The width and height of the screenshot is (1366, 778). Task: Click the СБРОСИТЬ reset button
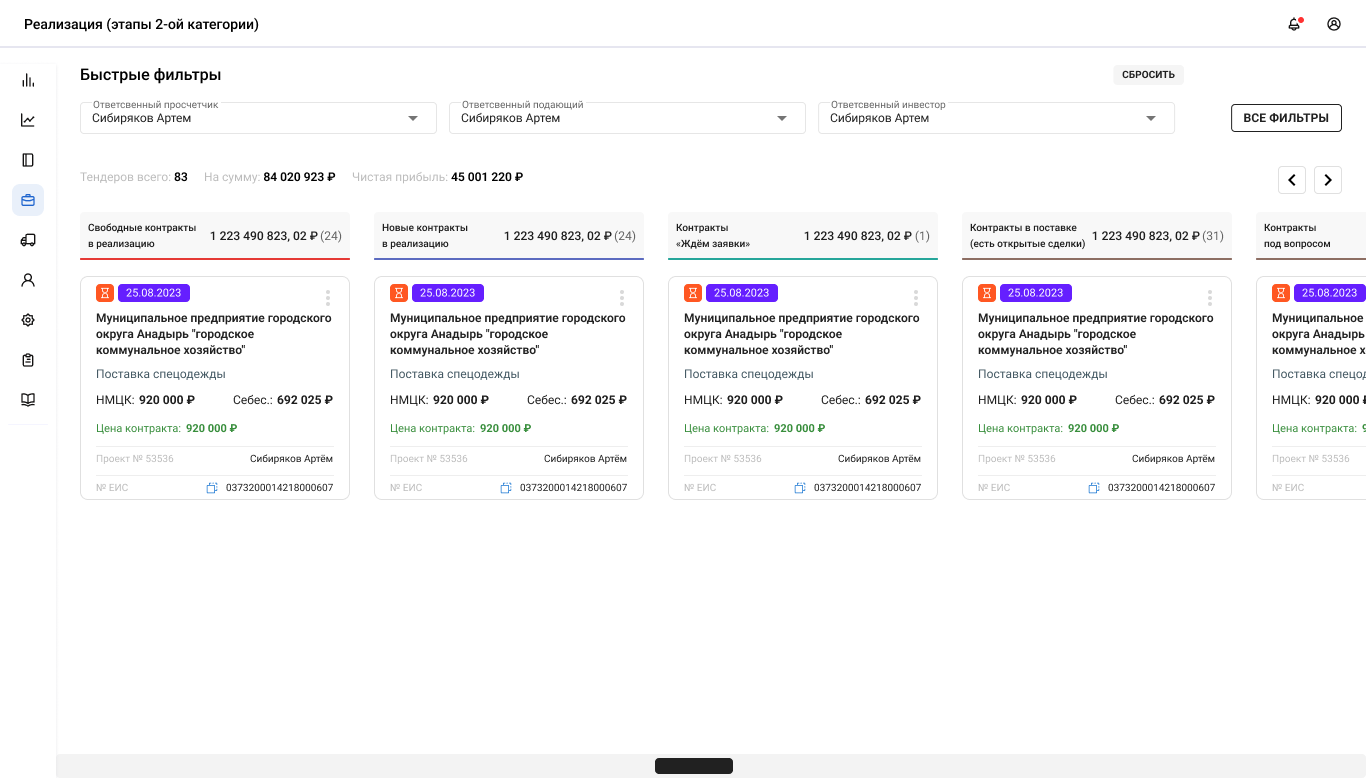coord(1148,75)
